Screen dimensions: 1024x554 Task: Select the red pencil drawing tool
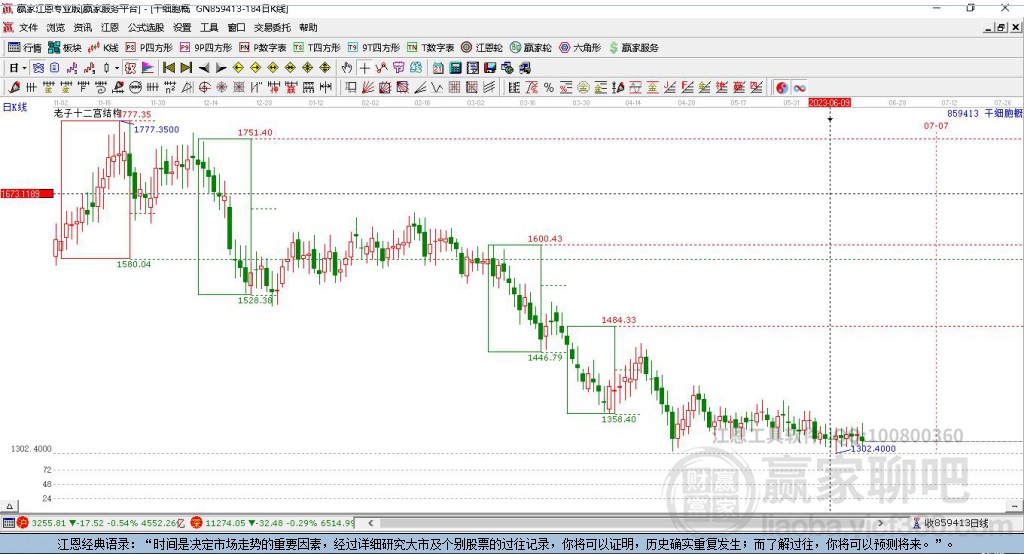point(14,87)
